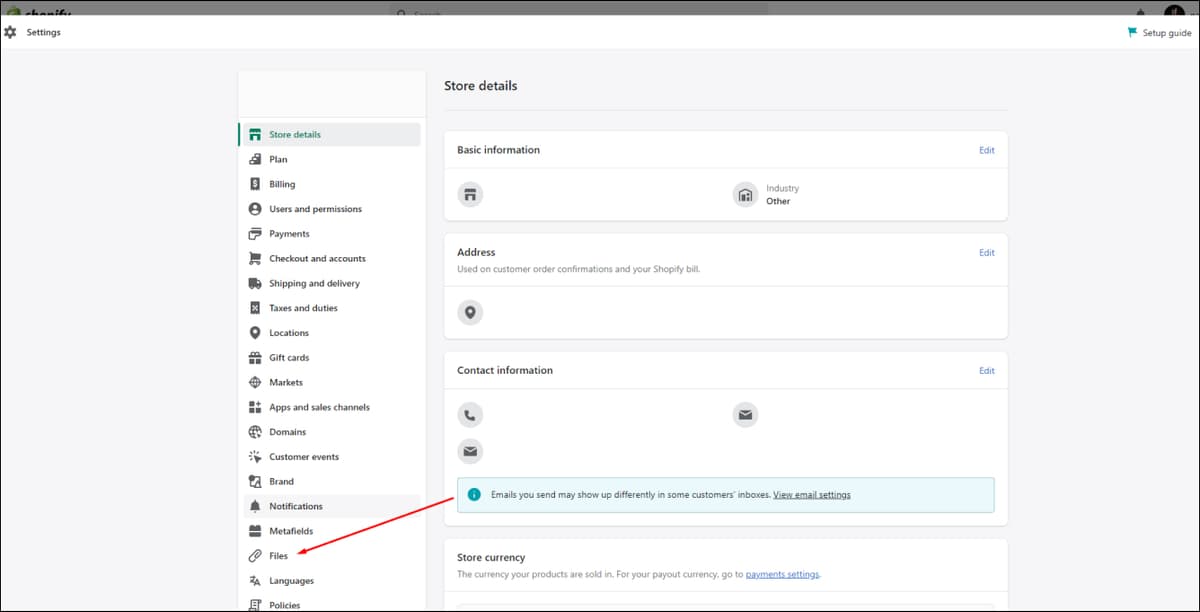Click the Files paperclip icon
This screenshot has height=612, width=1200.
[x=255, y=556]
